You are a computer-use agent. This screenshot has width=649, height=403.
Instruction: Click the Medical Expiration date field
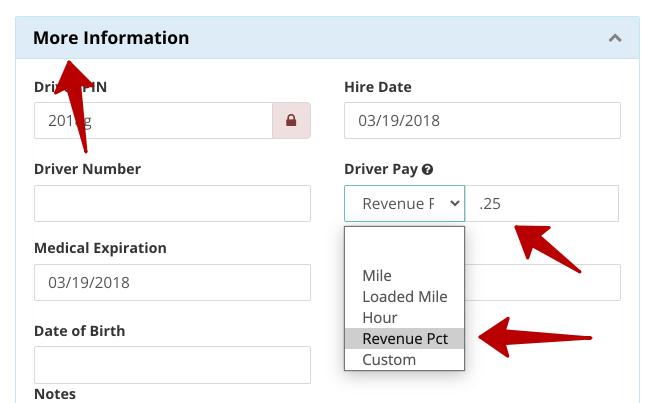[172, 282]
